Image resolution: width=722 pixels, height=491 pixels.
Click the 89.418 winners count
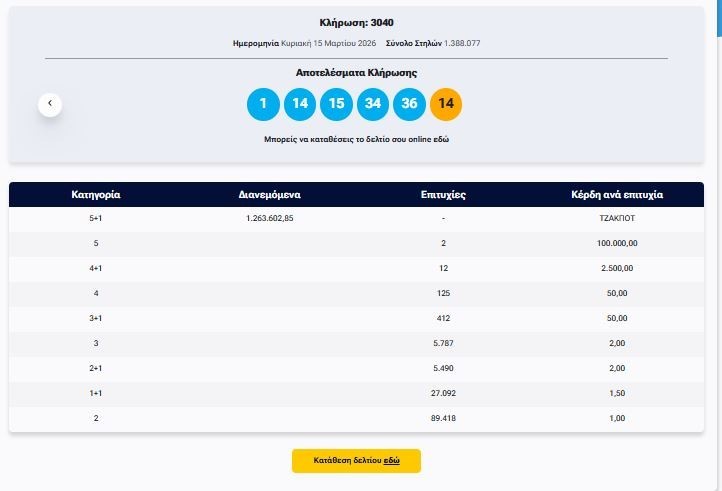(443, 418)
